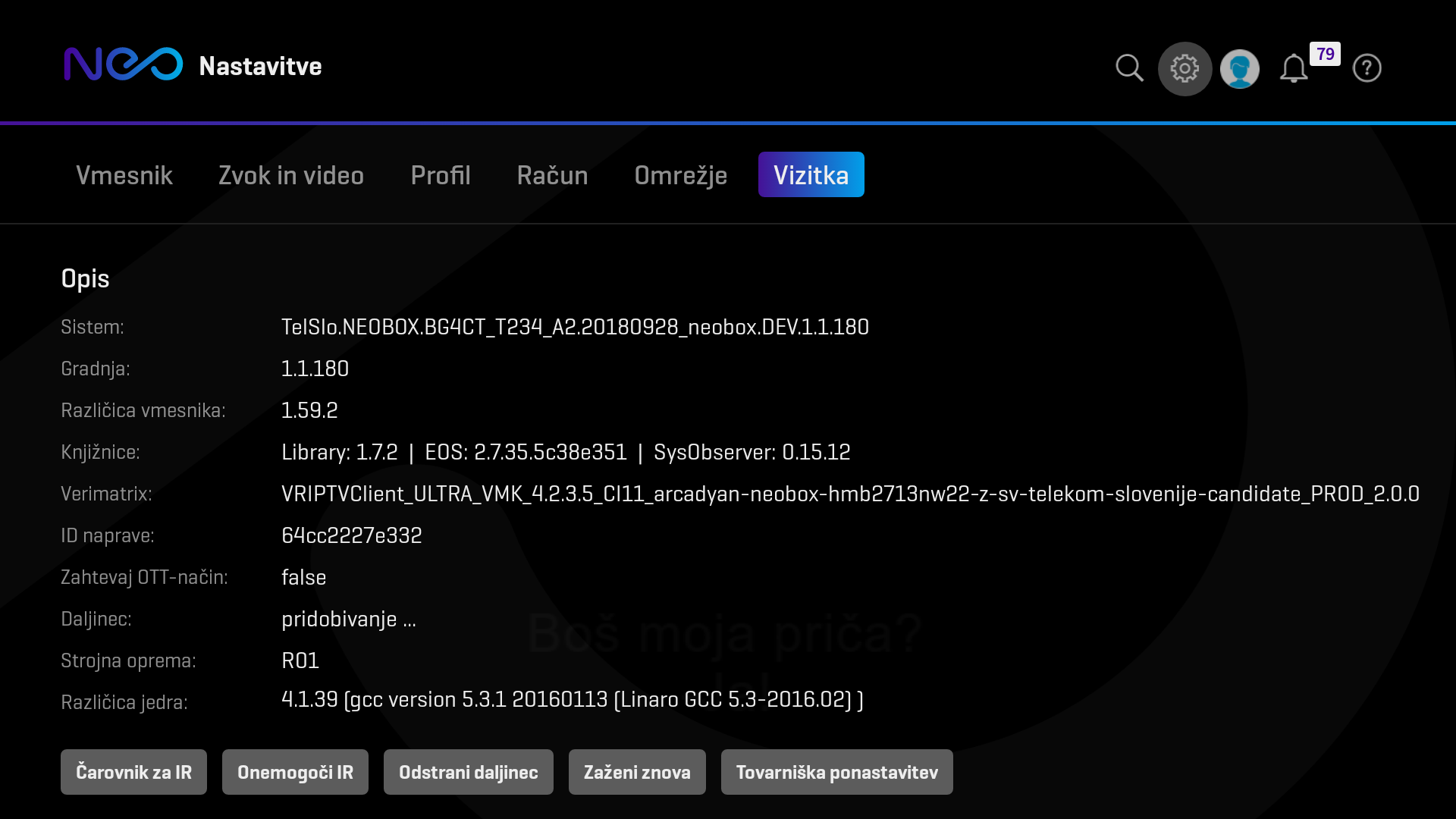Click the Knjižnice value starting with Library: 1.7.2
Screen dimensions: 1456x819
566,452
